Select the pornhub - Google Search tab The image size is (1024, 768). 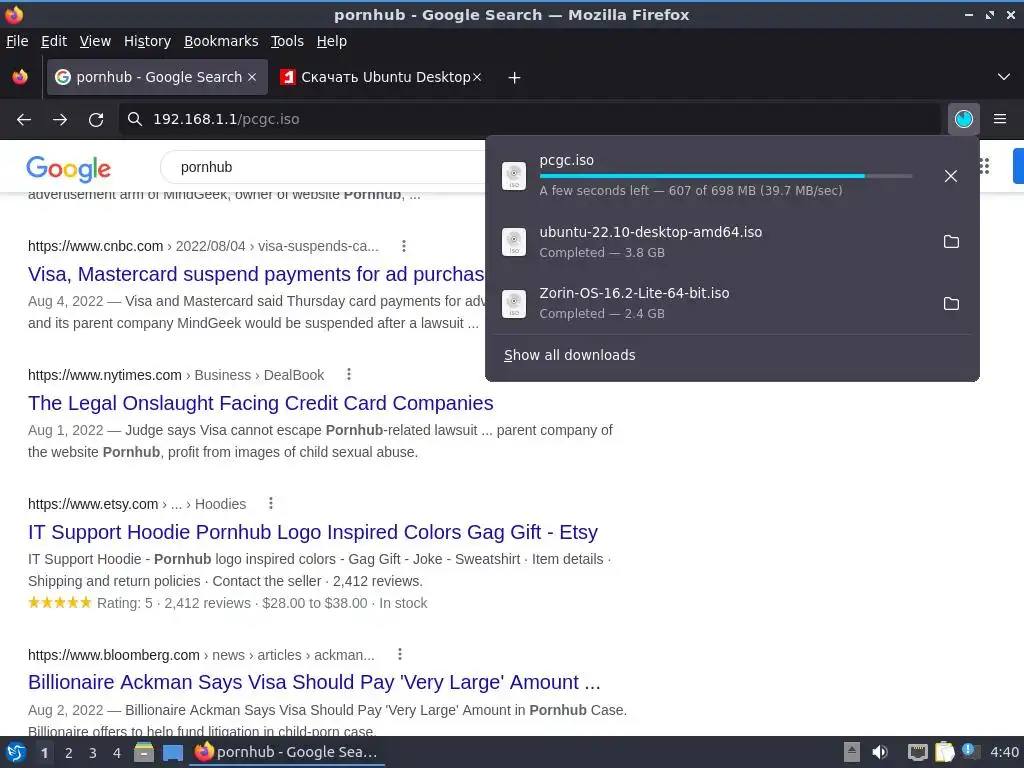157,77
